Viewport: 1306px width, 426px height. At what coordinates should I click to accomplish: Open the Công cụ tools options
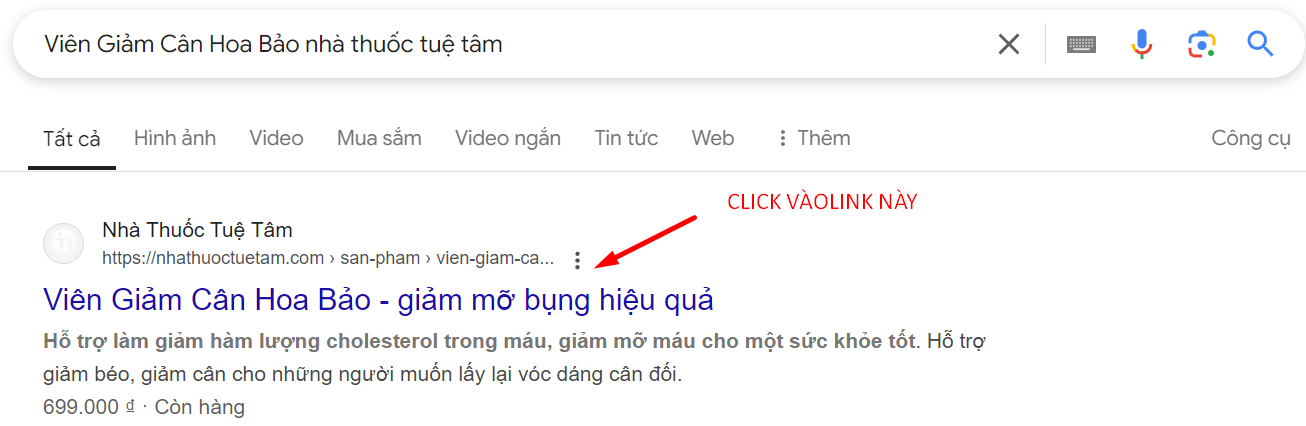[x=1251, y=138]
